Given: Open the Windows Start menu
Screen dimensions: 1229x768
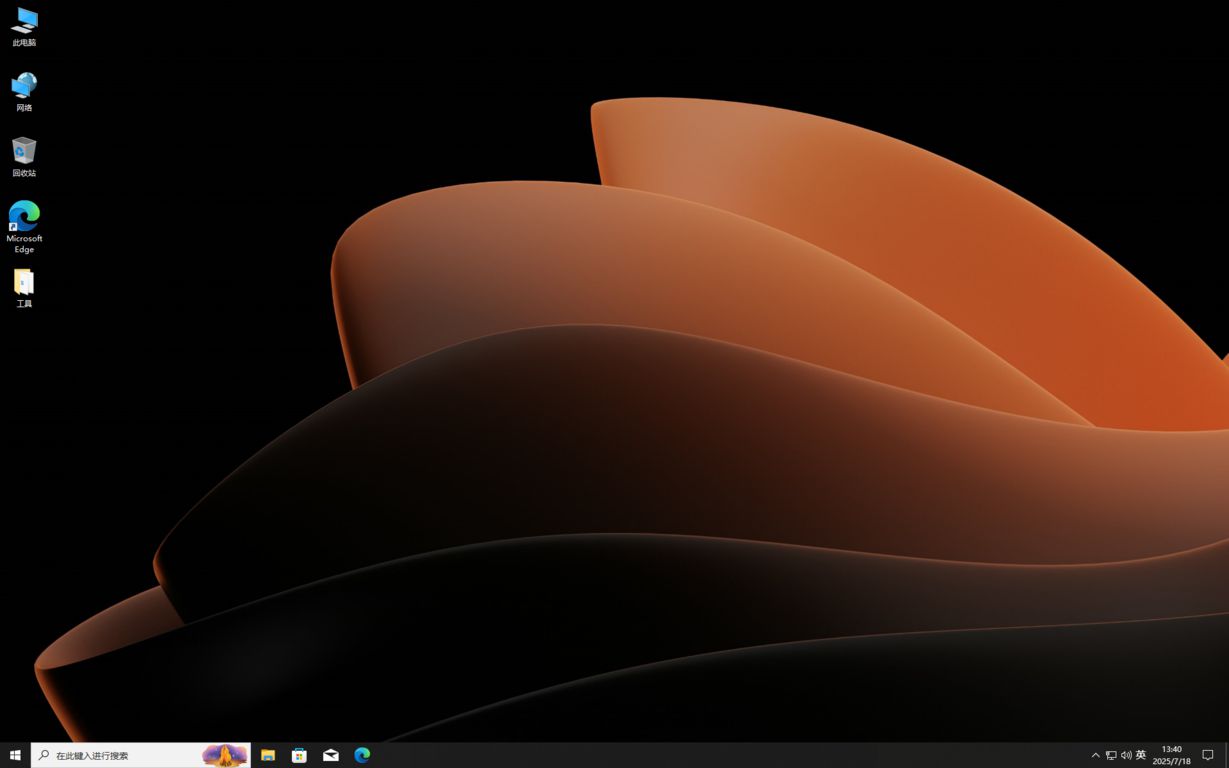Looking at the screenshot, I should pyautogui.click(x=15, y=755).
